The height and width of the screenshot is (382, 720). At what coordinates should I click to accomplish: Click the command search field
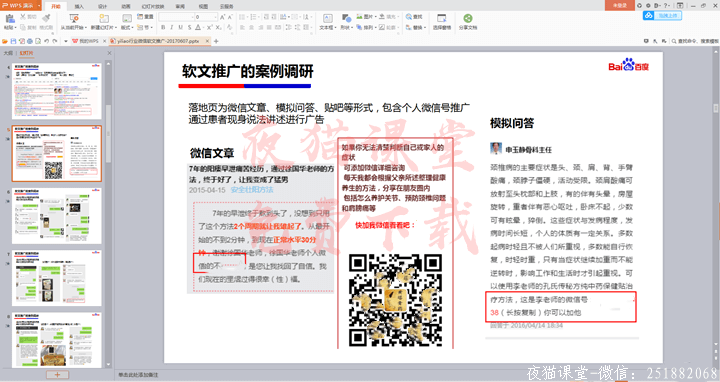pos(695,41)
